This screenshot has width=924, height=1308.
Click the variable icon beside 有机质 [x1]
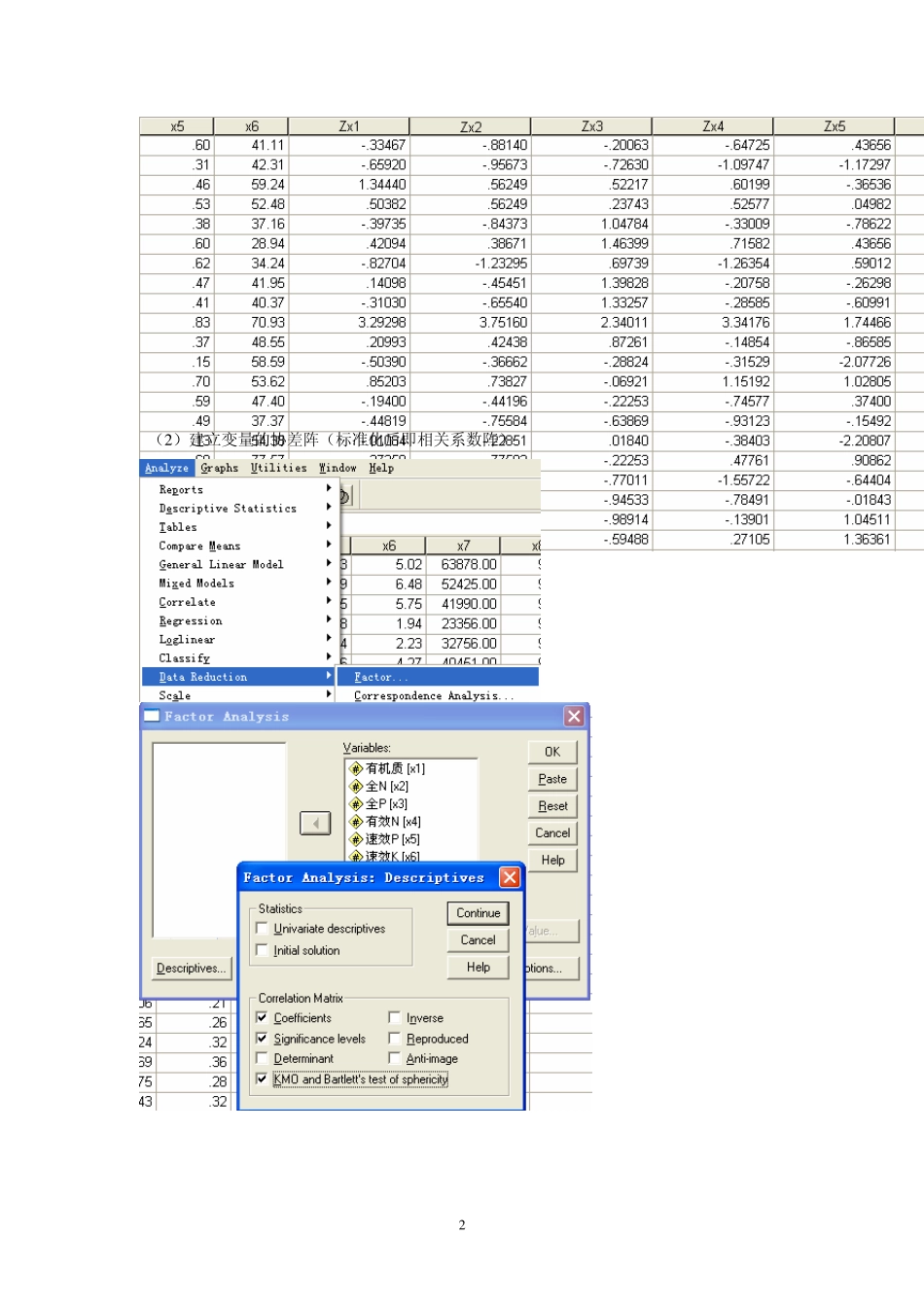click(356, 768)
